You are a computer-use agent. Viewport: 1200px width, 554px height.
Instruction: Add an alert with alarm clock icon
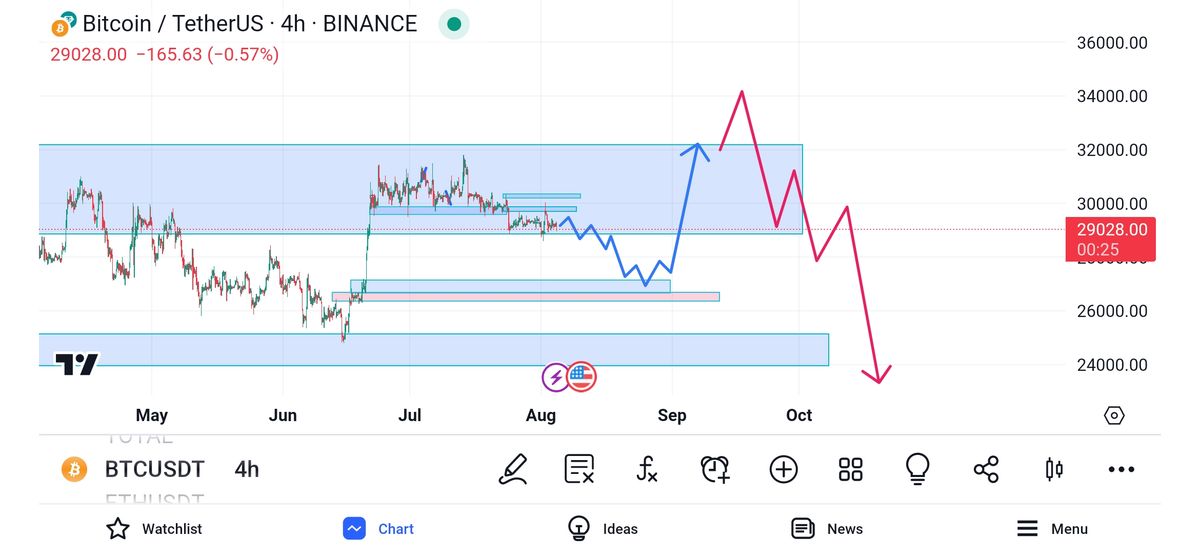tap(715, 469)
